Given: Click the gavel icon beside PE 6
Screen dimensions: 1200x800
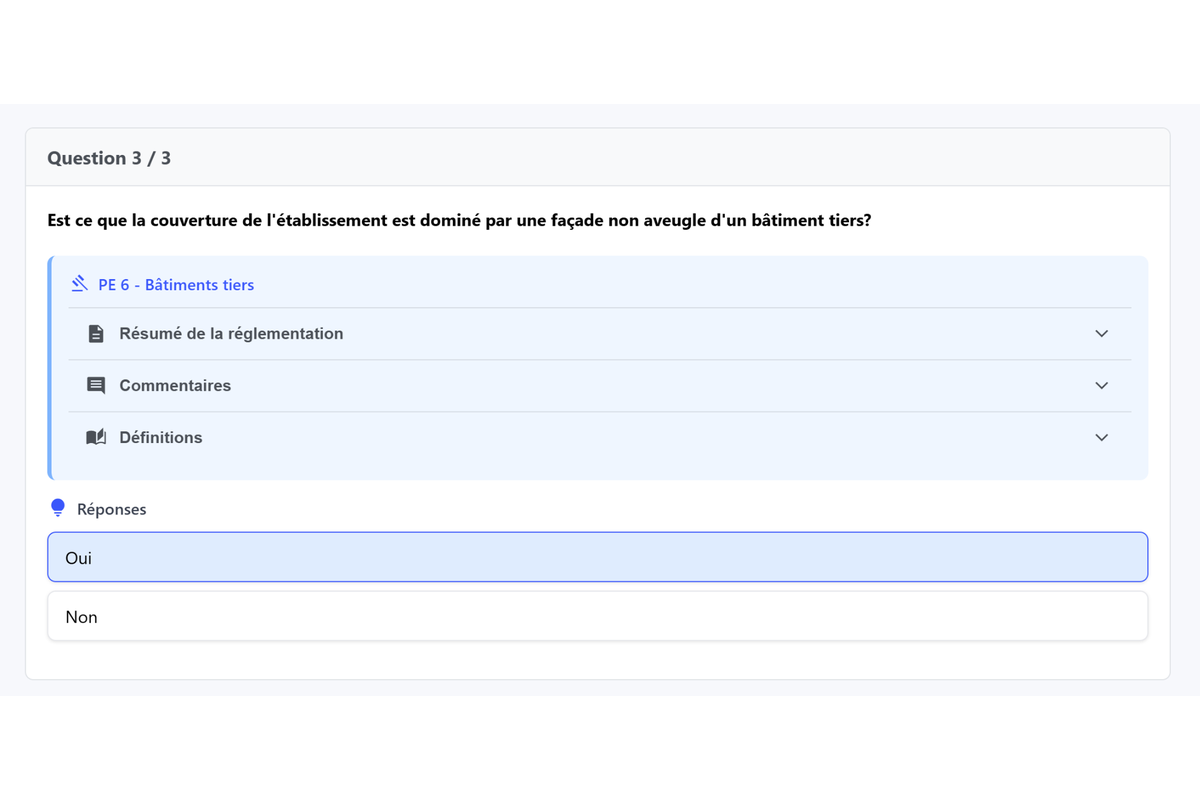Looking at the screenshot, I should (80, 285).
